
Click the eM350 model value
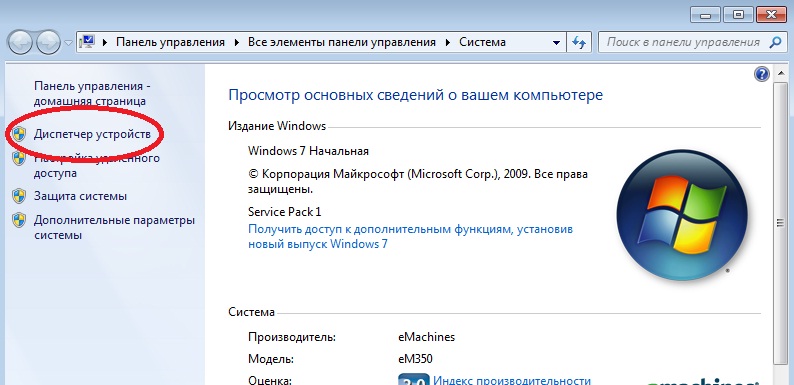pos(415,360)
